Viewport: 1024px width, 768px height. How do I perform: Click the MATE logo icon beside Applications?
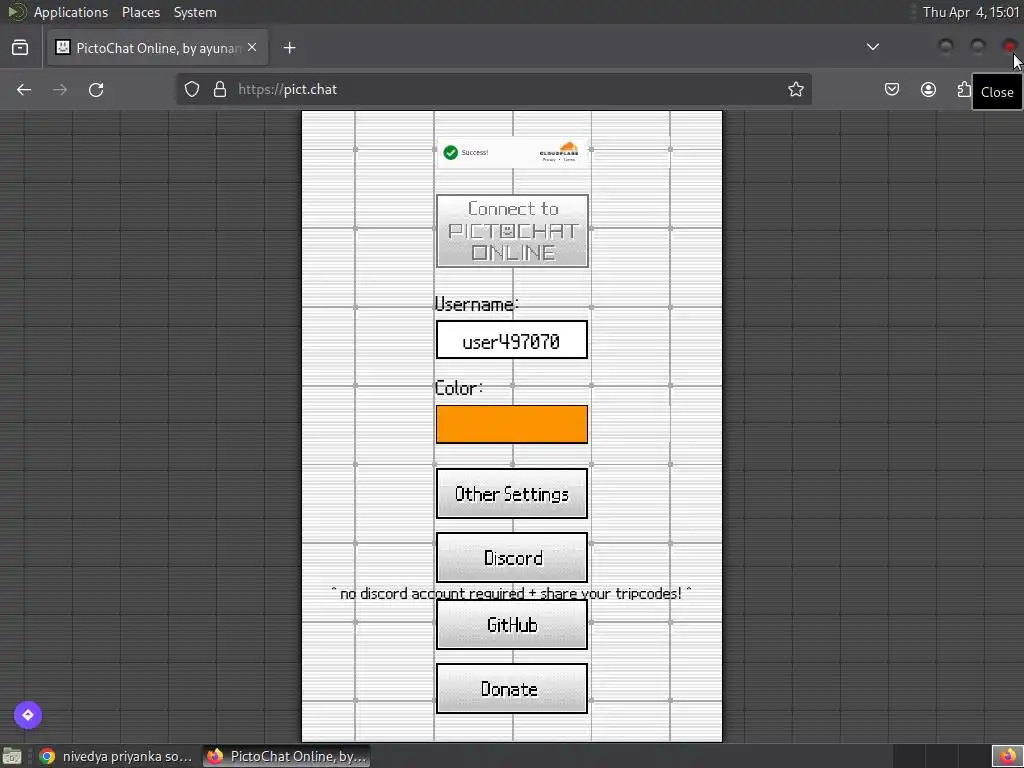coord(17,12)
